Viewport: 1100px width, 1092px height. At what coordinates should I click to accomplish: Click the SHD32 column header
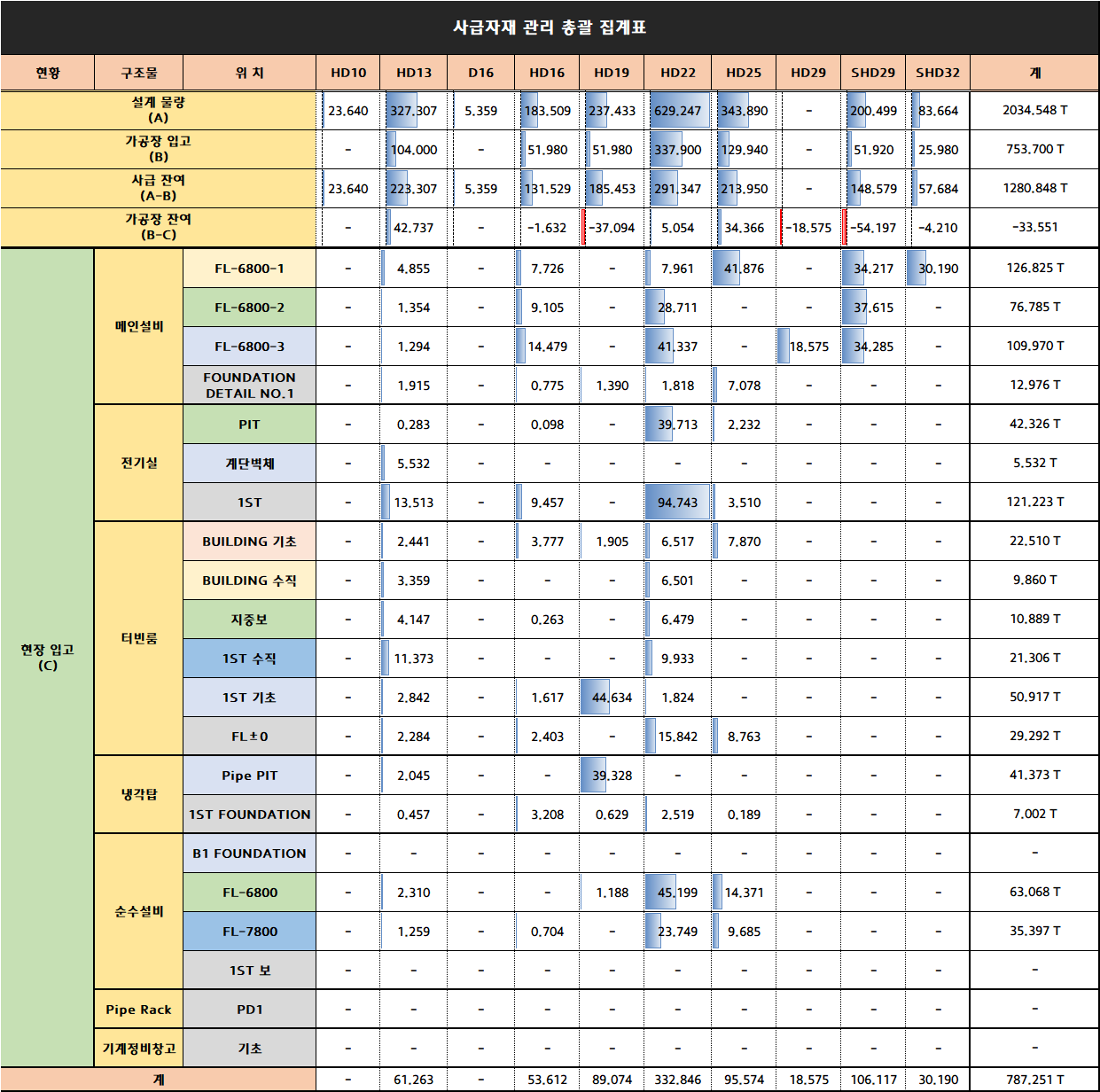click(938, 73)
